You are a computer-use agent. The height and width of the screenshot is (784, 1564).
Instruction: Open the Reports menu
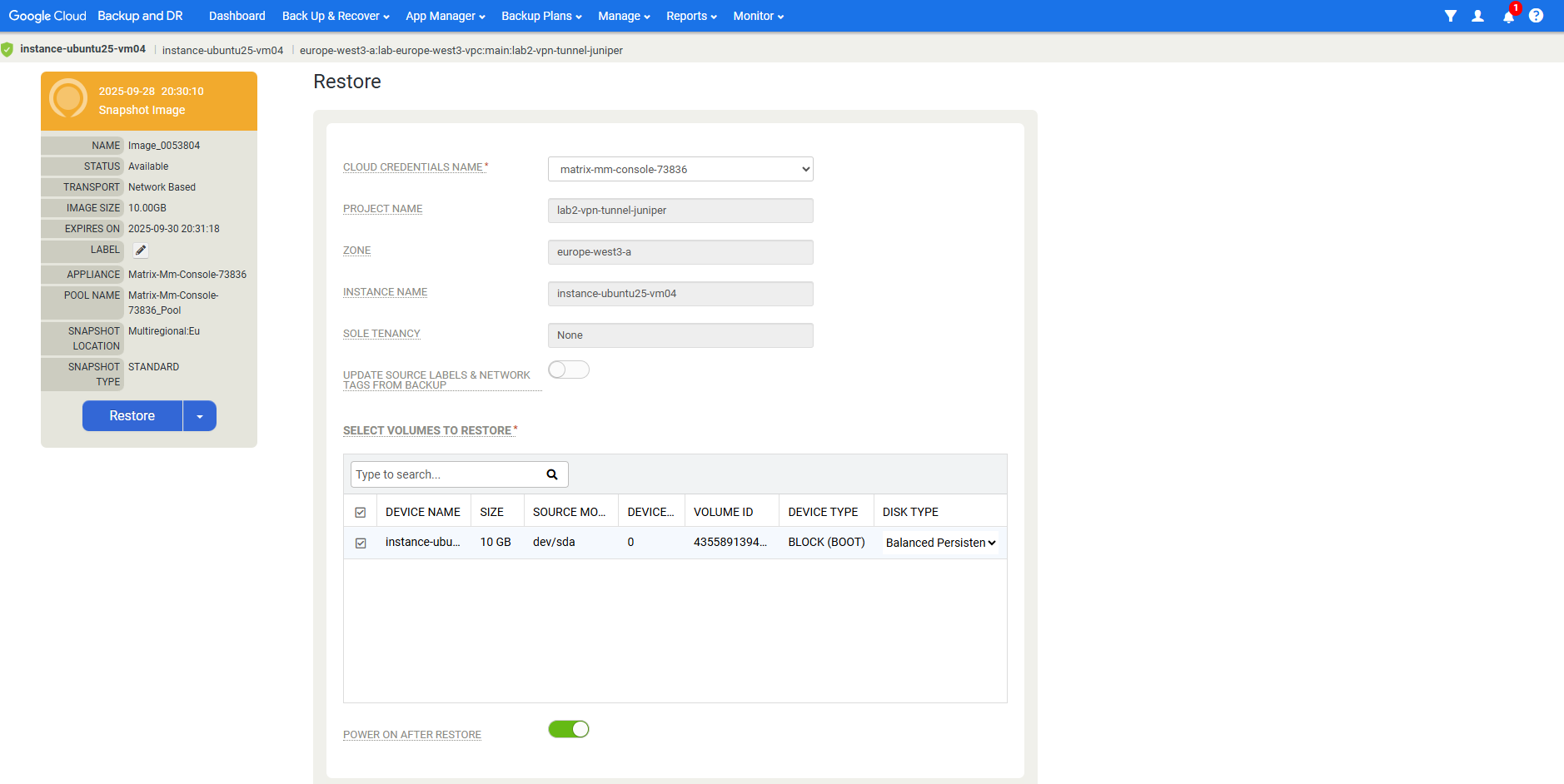click(691, 16)
